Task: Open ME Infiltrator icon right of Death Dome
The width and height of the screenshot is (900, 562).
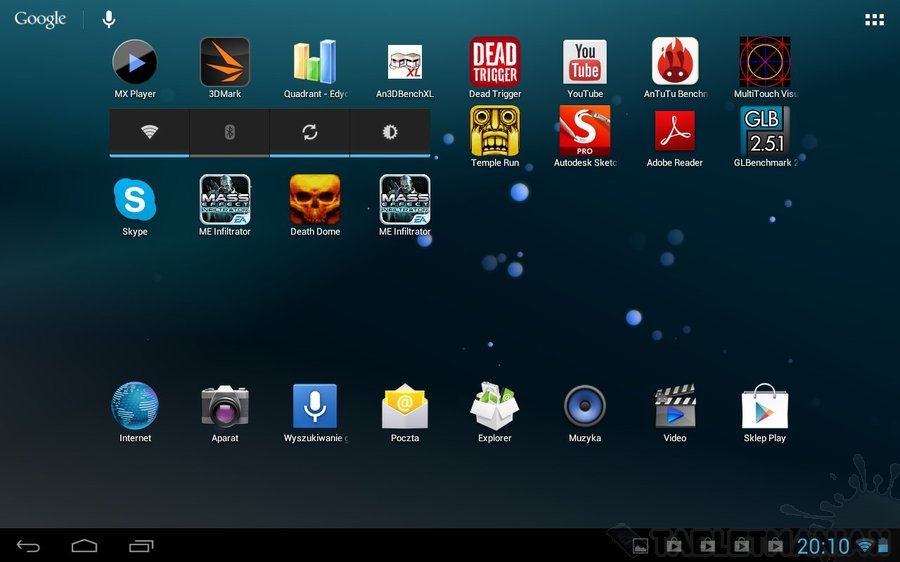Action: (x=405, y=200)
